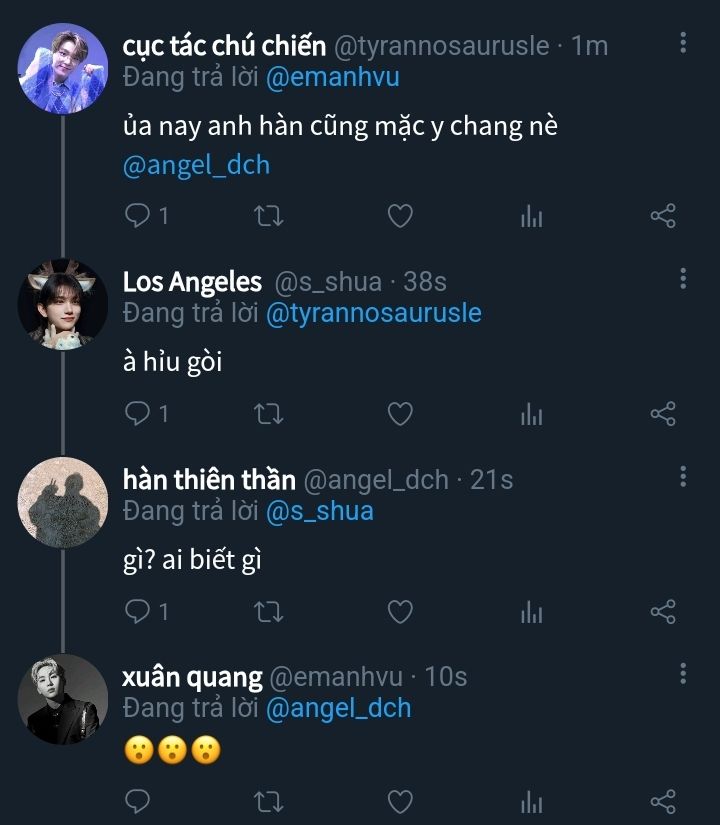
Task: Like the "à hỉu gòi" tweet
Action: pos(400,414)
